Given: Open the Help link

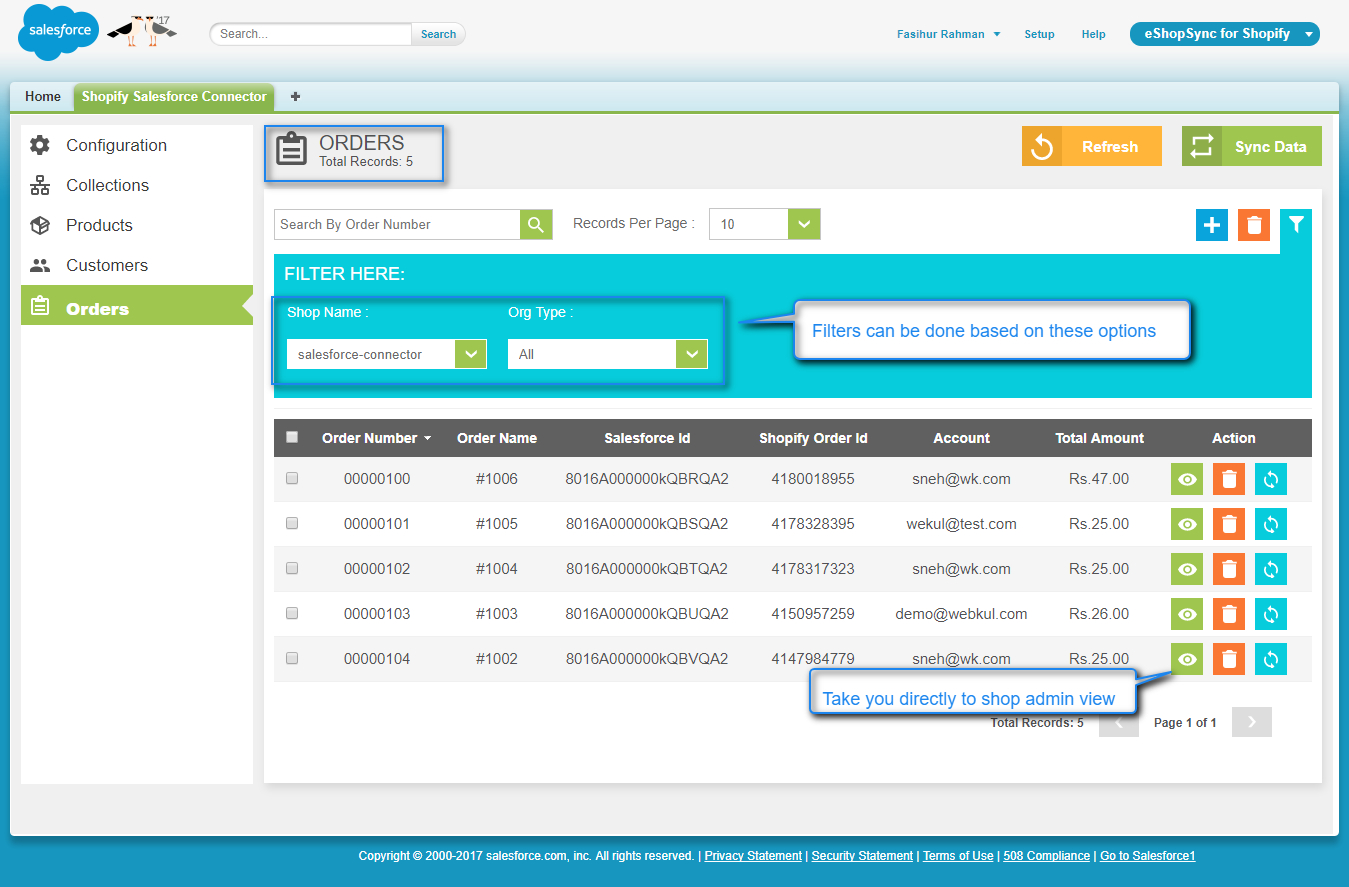Looking at the screenshot, I should point(1093,34).
